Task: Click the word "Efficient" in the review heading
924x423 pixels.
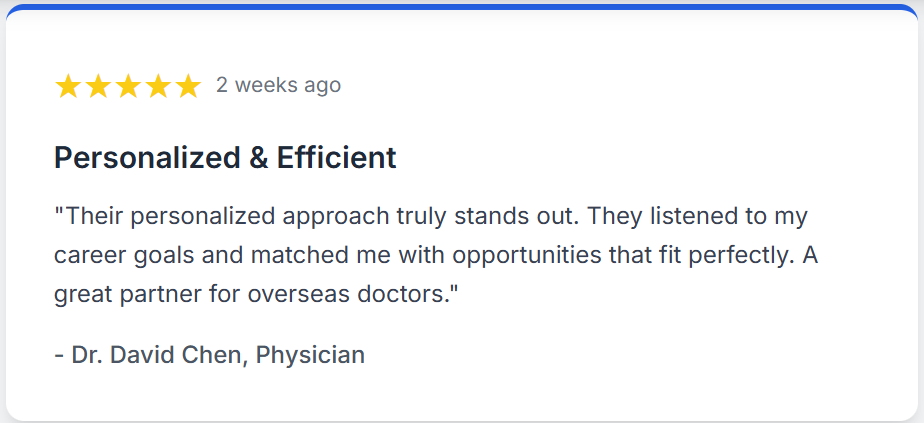Action: click(x=336, y=158)
